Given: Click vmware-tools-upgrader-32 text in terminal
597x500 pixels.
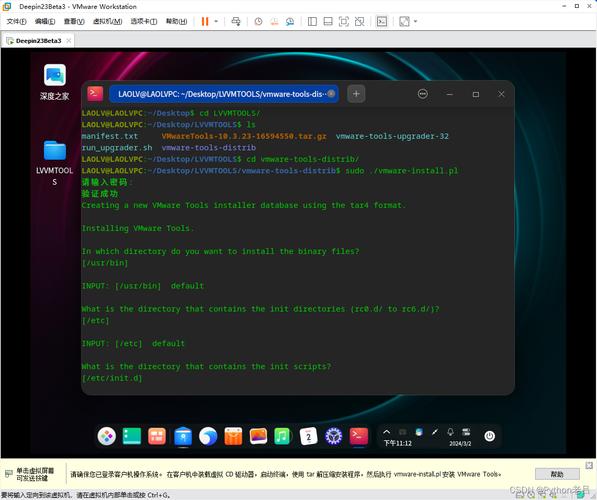Looking at the screenshot, I should point(392,136).
